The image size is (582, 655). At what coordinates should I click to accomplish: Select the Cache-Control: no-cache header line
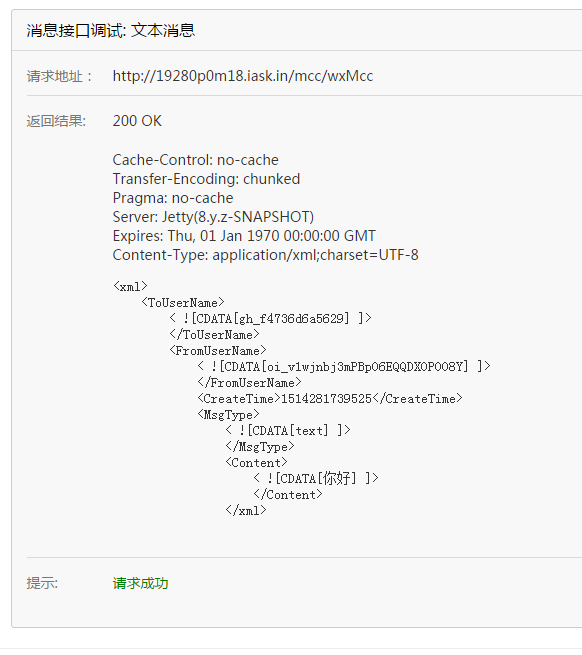click(196, 160)
